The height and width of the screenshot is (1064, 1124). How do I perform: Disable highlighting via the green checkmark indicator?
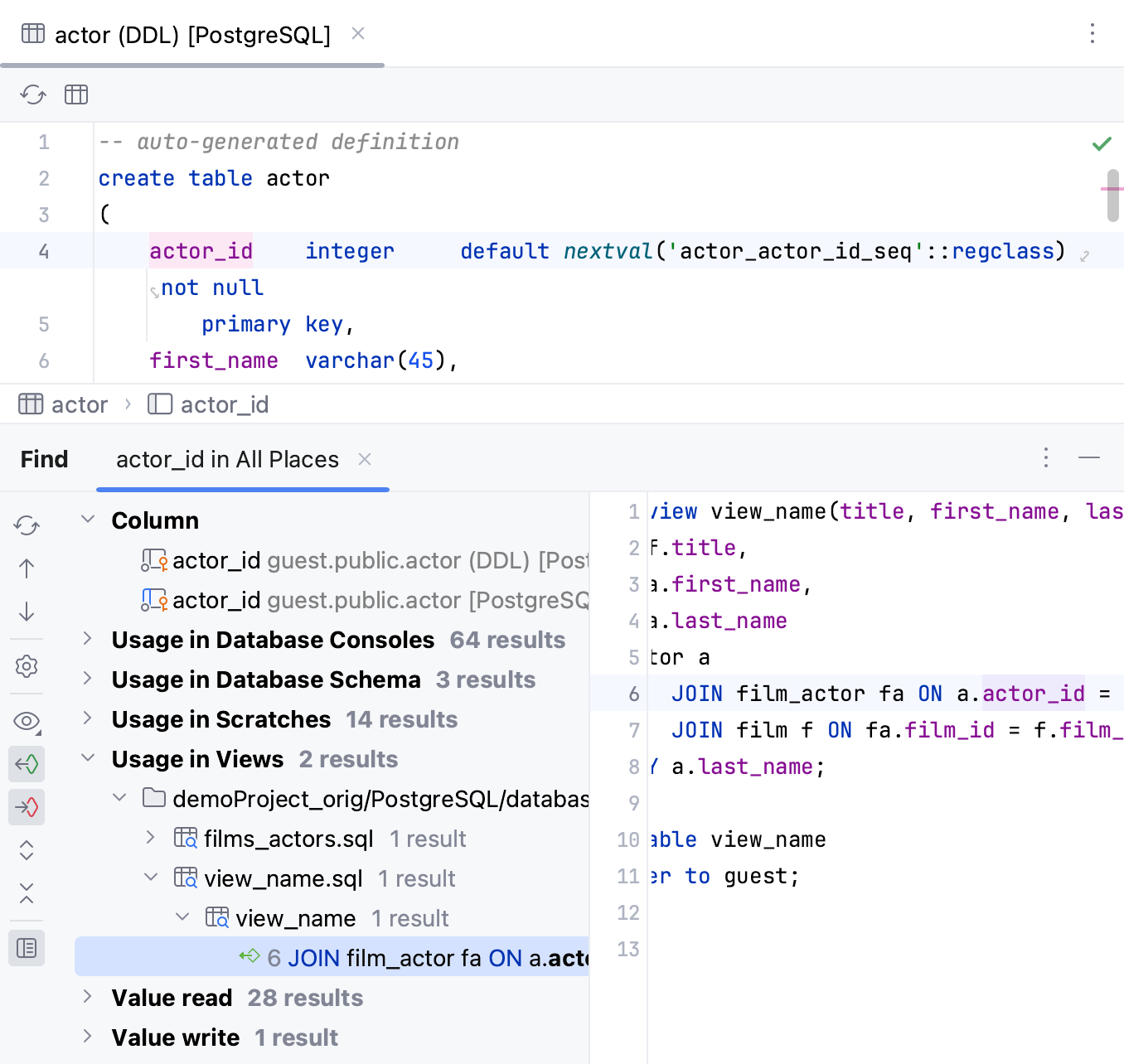1102,143
